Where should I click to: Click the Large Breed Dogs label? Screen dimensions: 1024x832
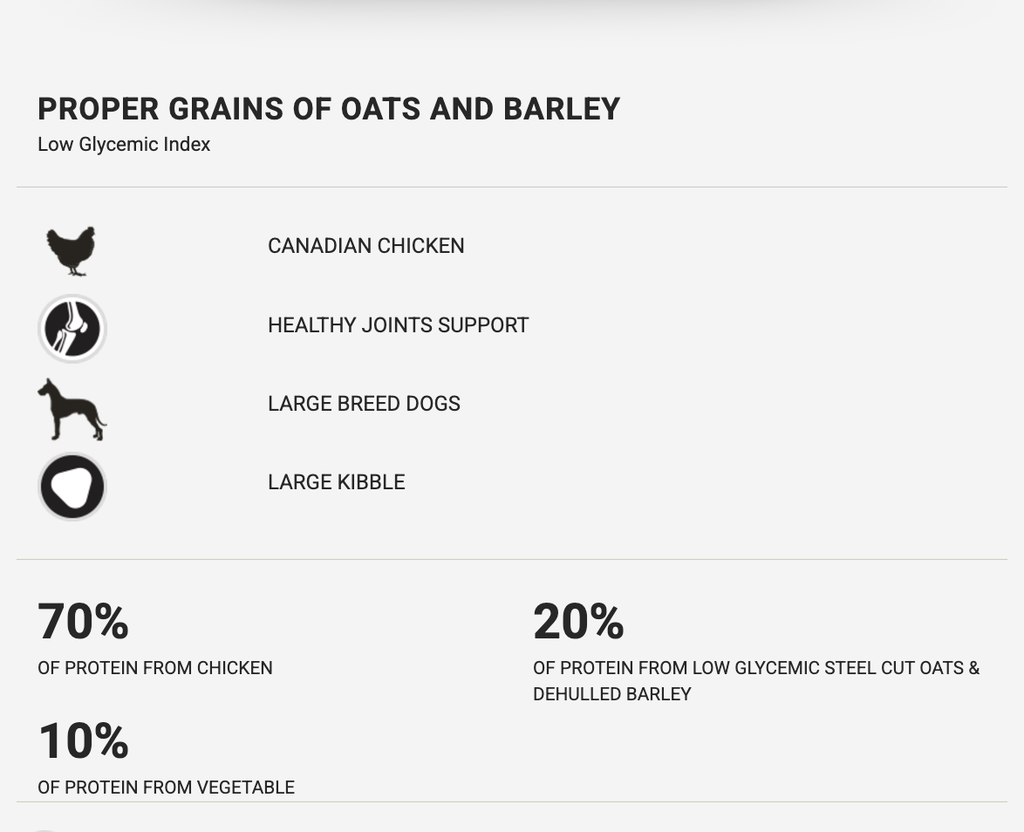(x=364, y=404)
